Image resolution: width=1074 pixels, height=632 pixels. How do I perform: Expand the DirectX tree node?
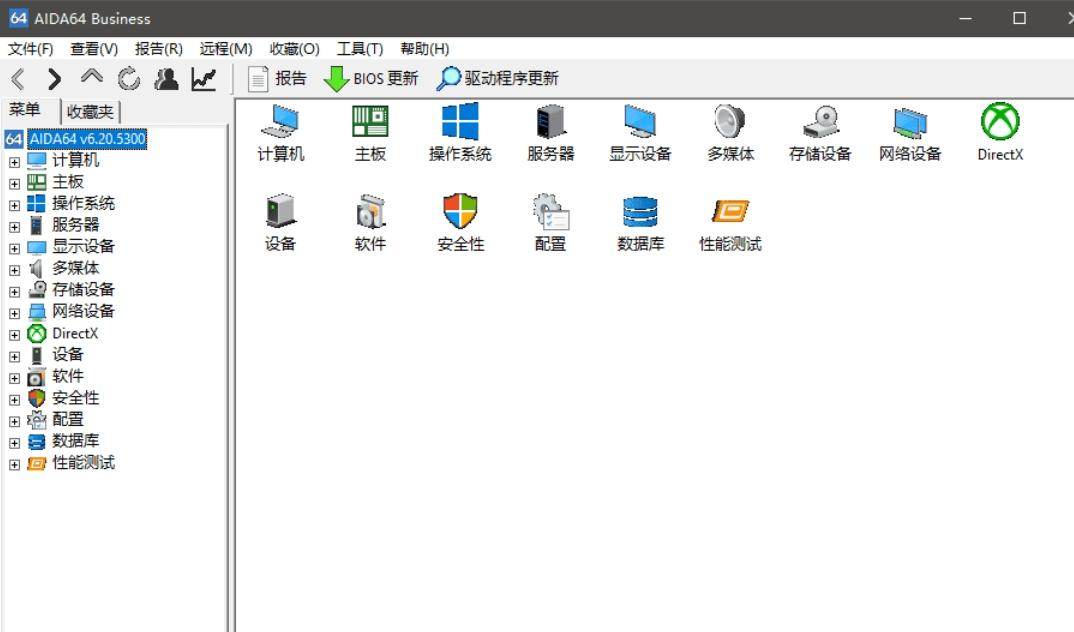(14, 335)
